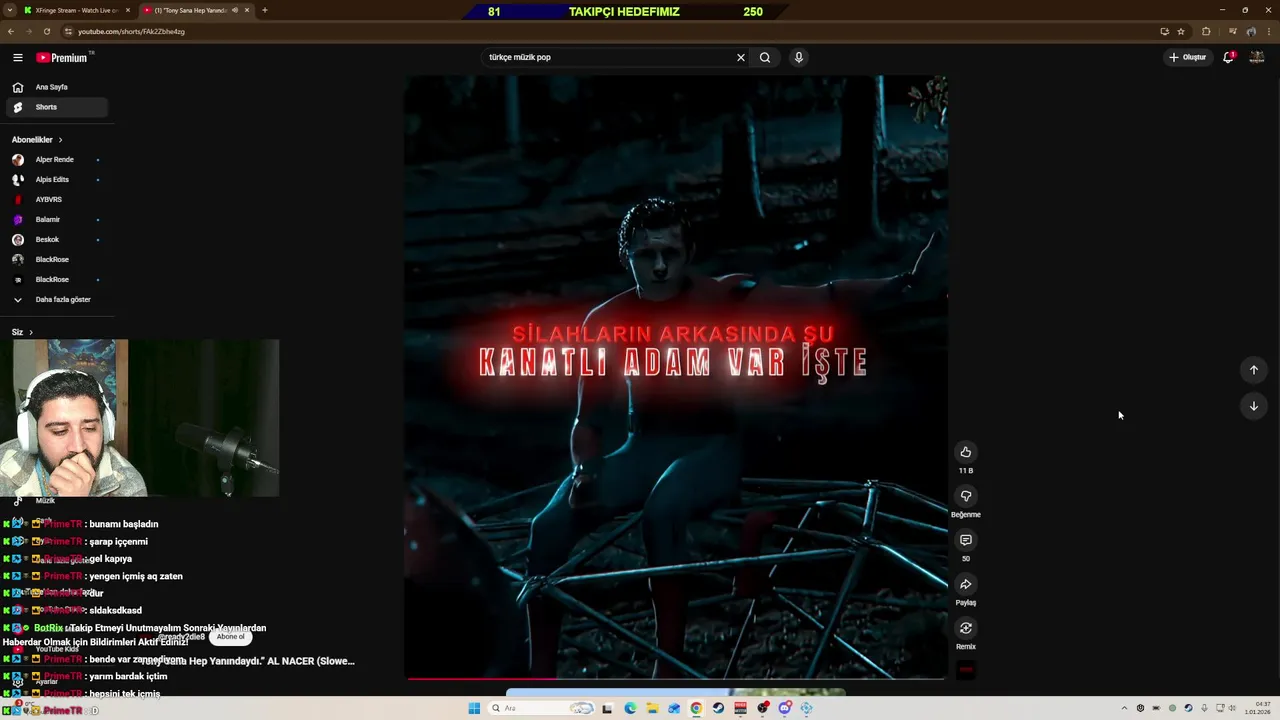
Task: Open Steam from the taskbar
Action: click(x=718, y=708)
